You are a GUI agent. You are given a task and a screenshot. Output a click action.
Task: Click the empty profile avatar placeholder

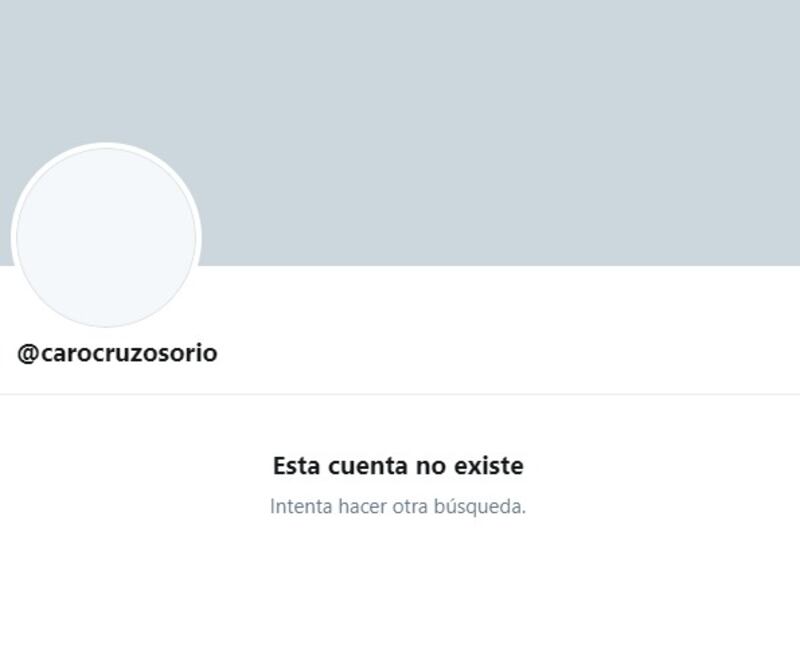pos(106,237)
